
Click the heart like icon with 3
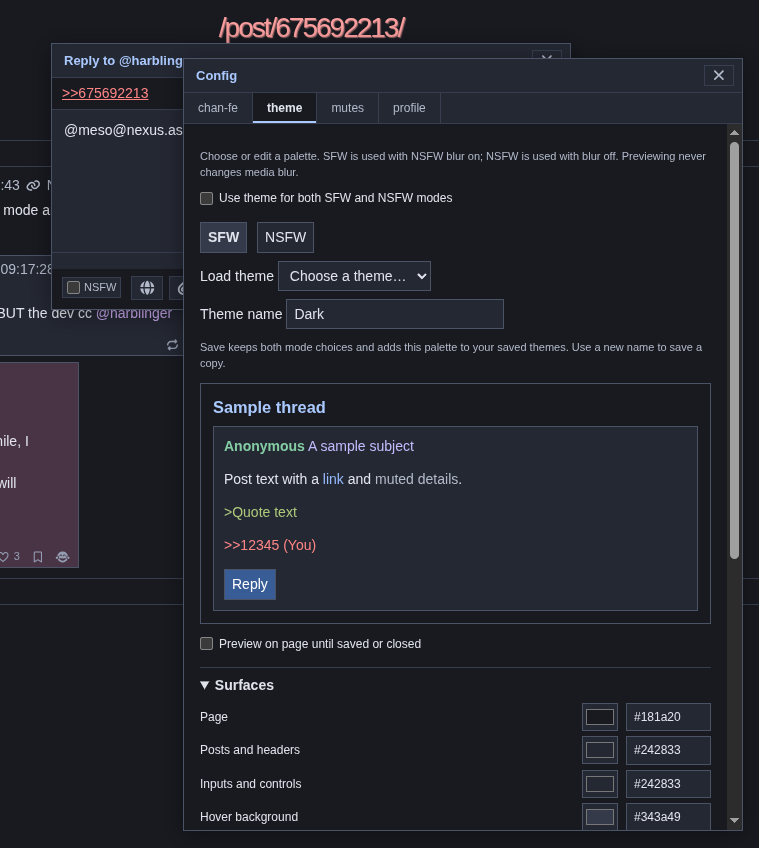(4, 556)
